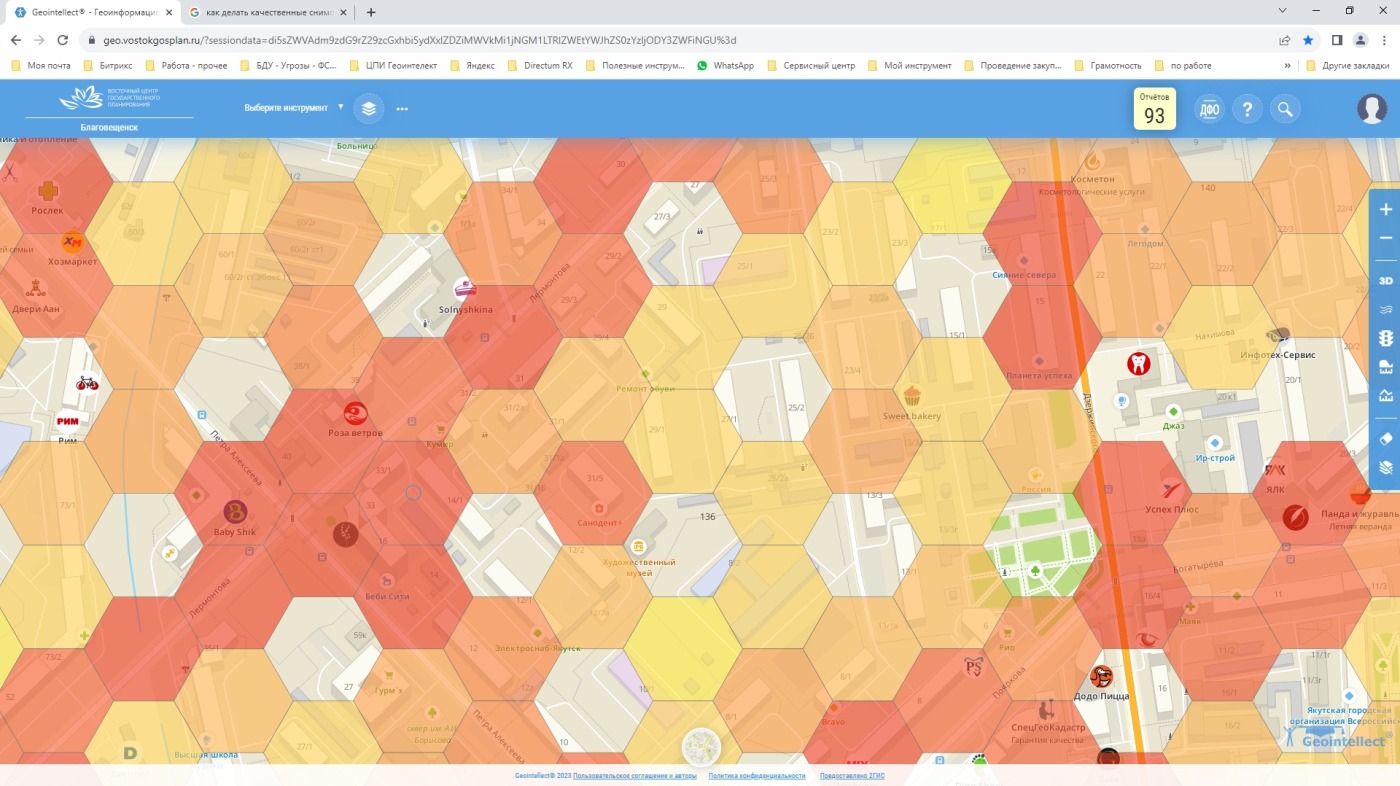
Task: Click the Успех Плюс map marker
Action: (1171, 491)
